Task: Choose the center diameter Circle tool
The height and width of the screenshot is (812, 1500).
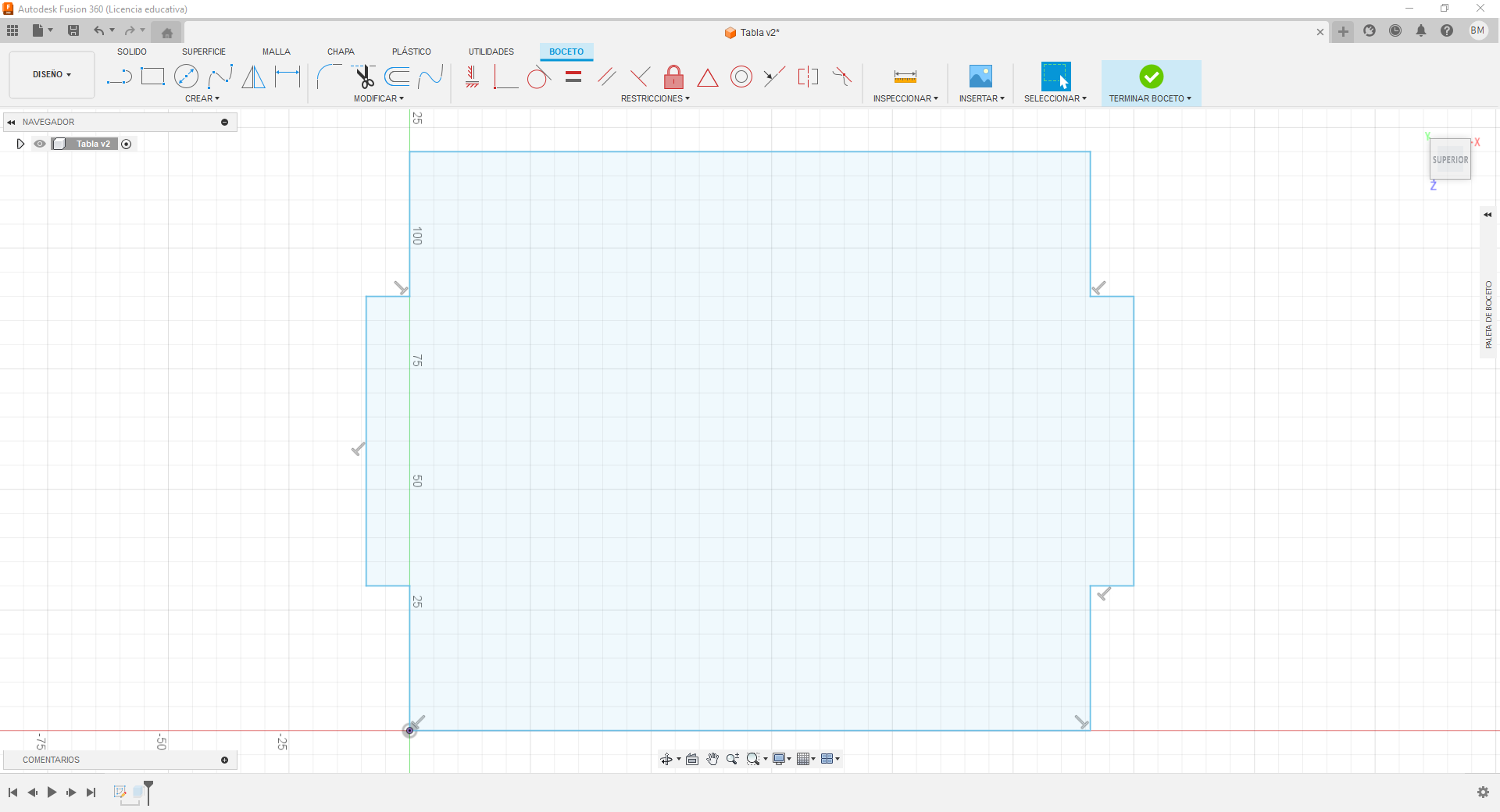Action: pyautogui.click(x=186, y=77)
